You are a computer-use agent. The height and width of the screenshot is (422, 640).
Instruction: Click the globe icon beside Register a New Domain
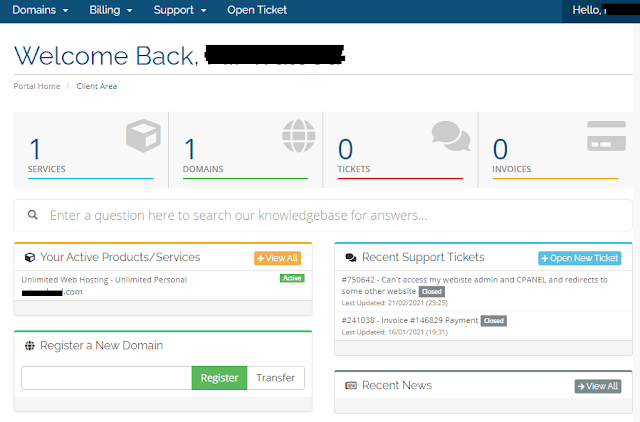tap(29, 346)
